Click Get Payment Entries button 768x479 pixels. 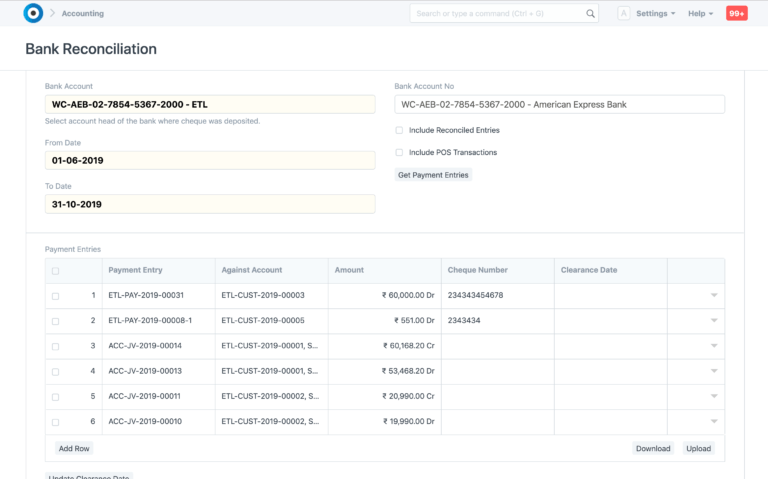point(433,175)
